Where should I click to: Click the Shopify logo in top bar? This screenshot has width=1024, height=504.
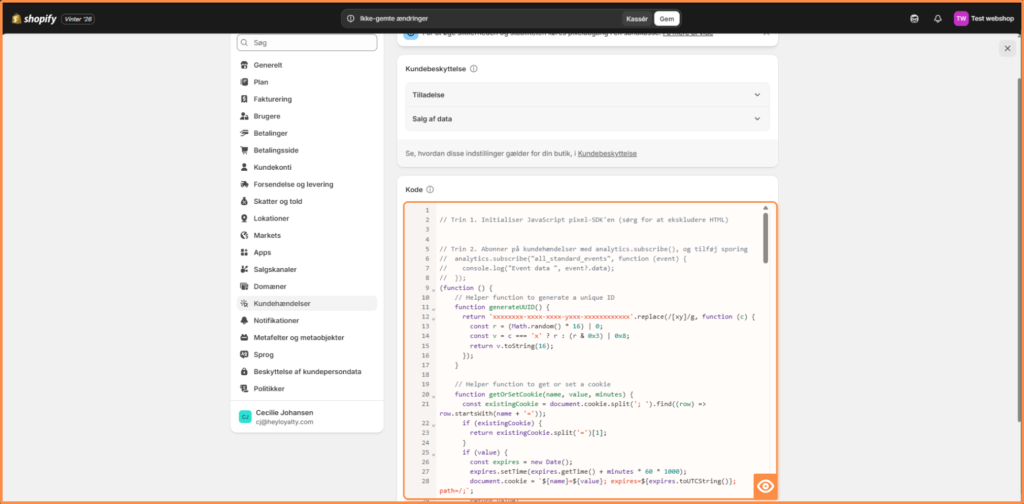click(34, 18)
